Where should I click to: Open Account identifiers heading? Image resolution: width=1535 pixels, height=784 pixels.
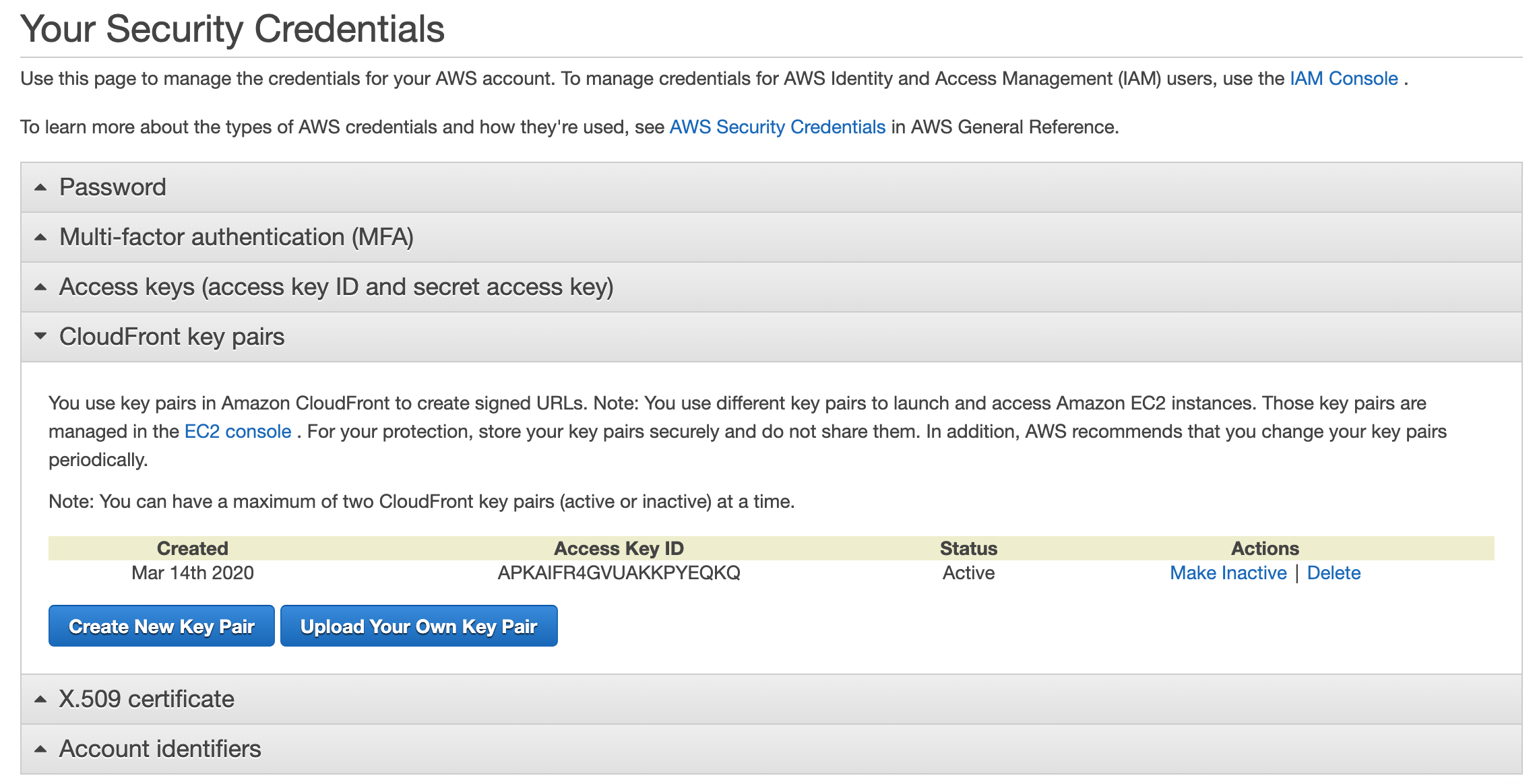[x=160, y=749]
